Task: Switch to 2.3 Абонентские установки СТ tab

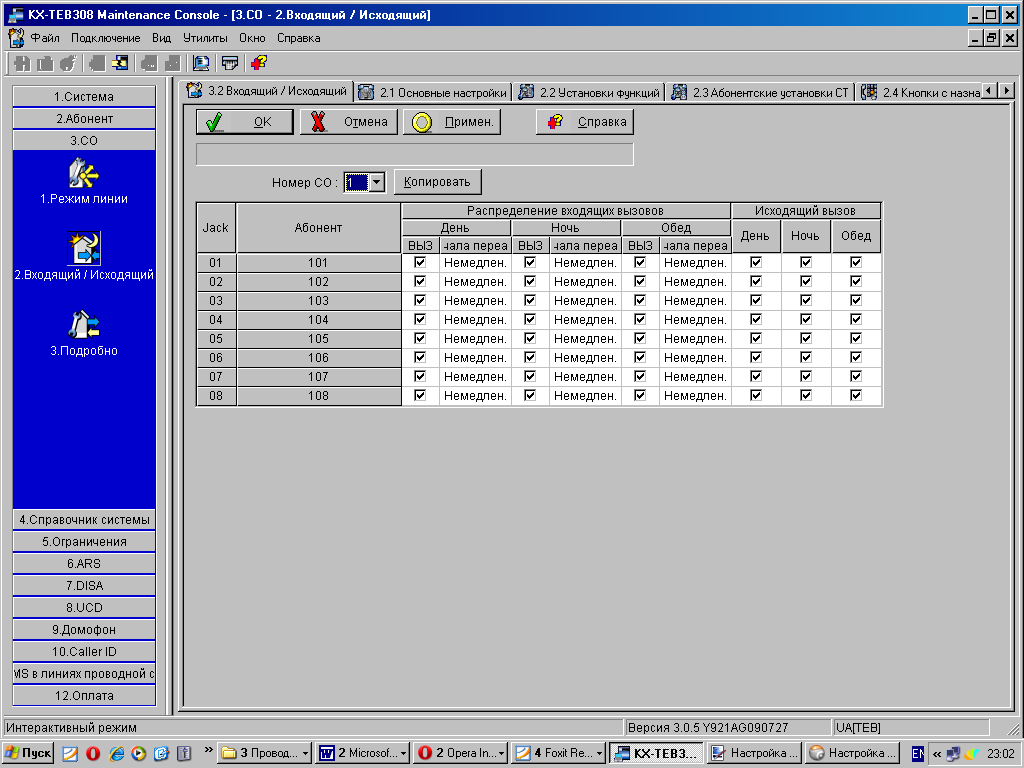Action: point(761,93)
